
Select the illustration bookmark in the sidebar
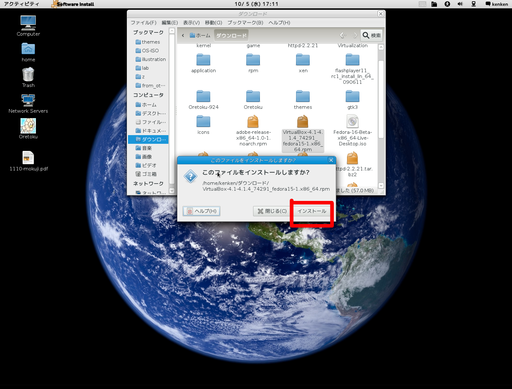pos(151,59)
